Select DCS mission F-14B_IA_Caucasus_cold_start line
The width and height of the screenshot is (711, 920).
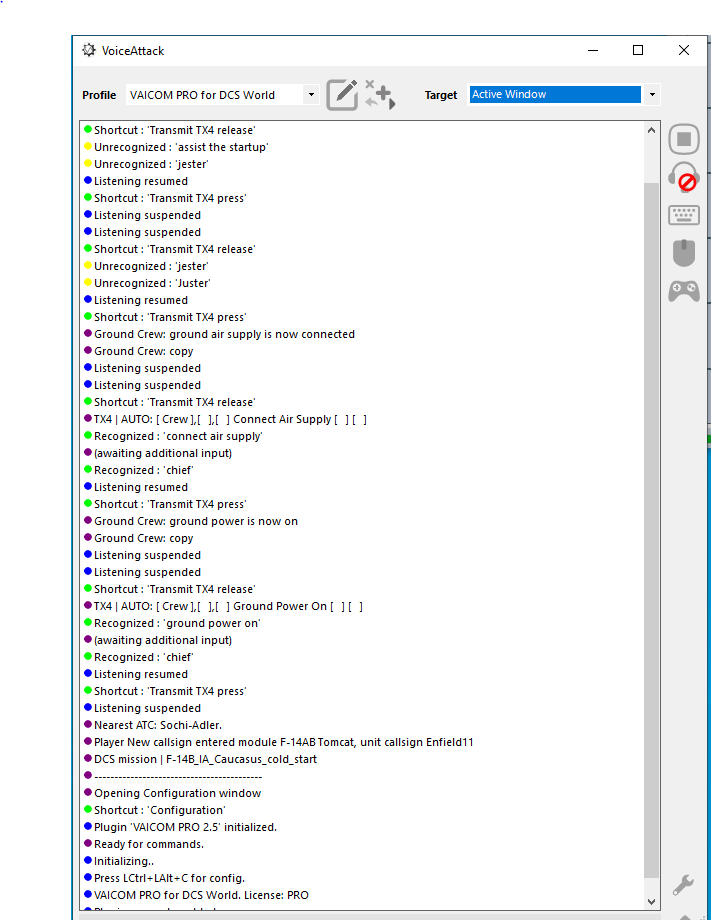(201, 760)
